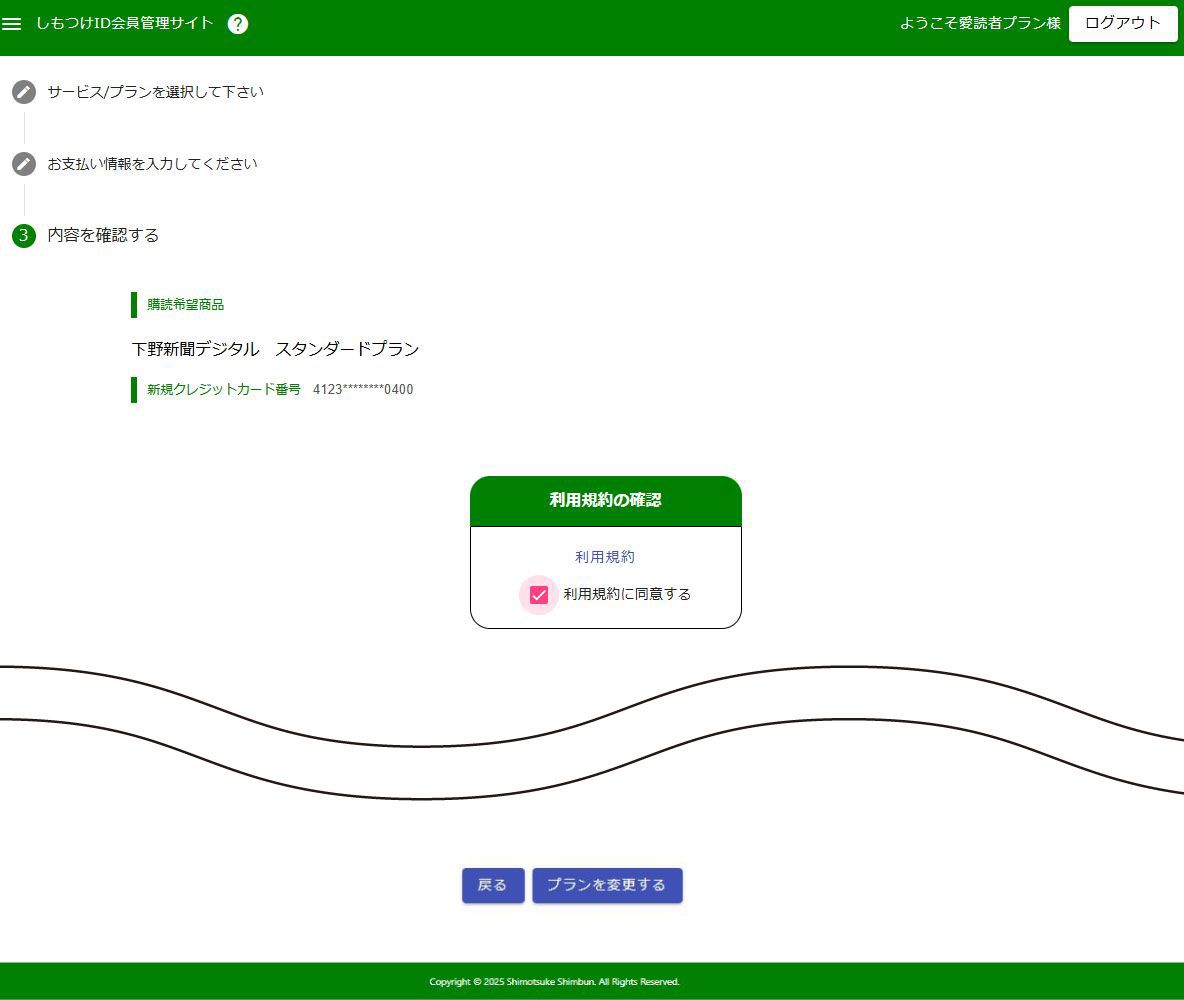Screen dimensions: 1184x1000
Task: Click the pencil icon for payment info step
Action: (24, 164)
